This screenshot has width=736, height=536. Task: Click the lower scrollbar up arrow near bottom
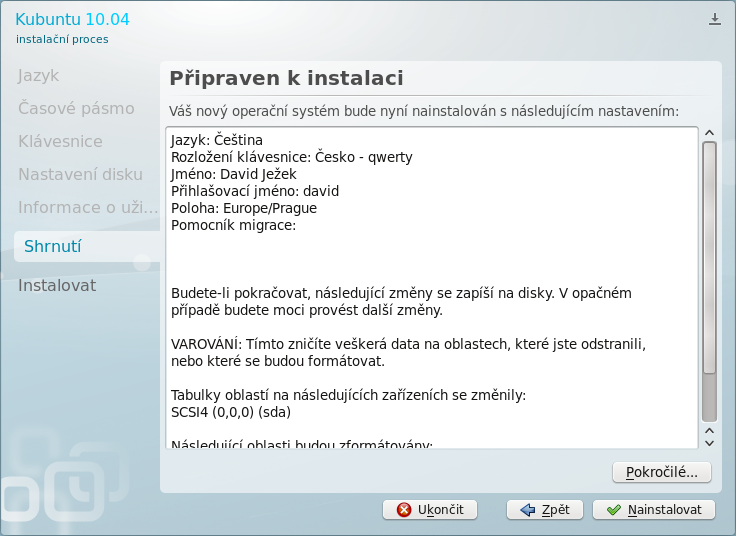709,430
